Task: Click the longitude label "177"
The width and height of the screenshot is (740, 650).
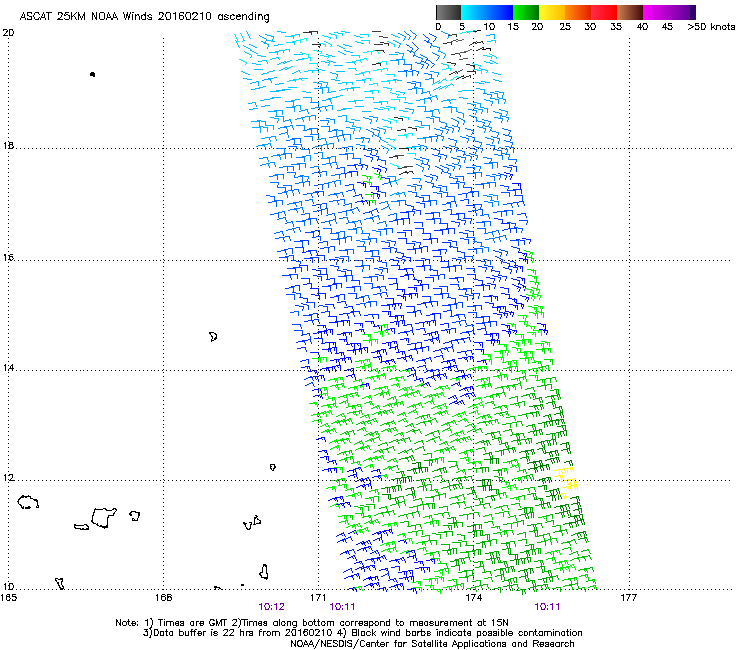Action: 628,598
